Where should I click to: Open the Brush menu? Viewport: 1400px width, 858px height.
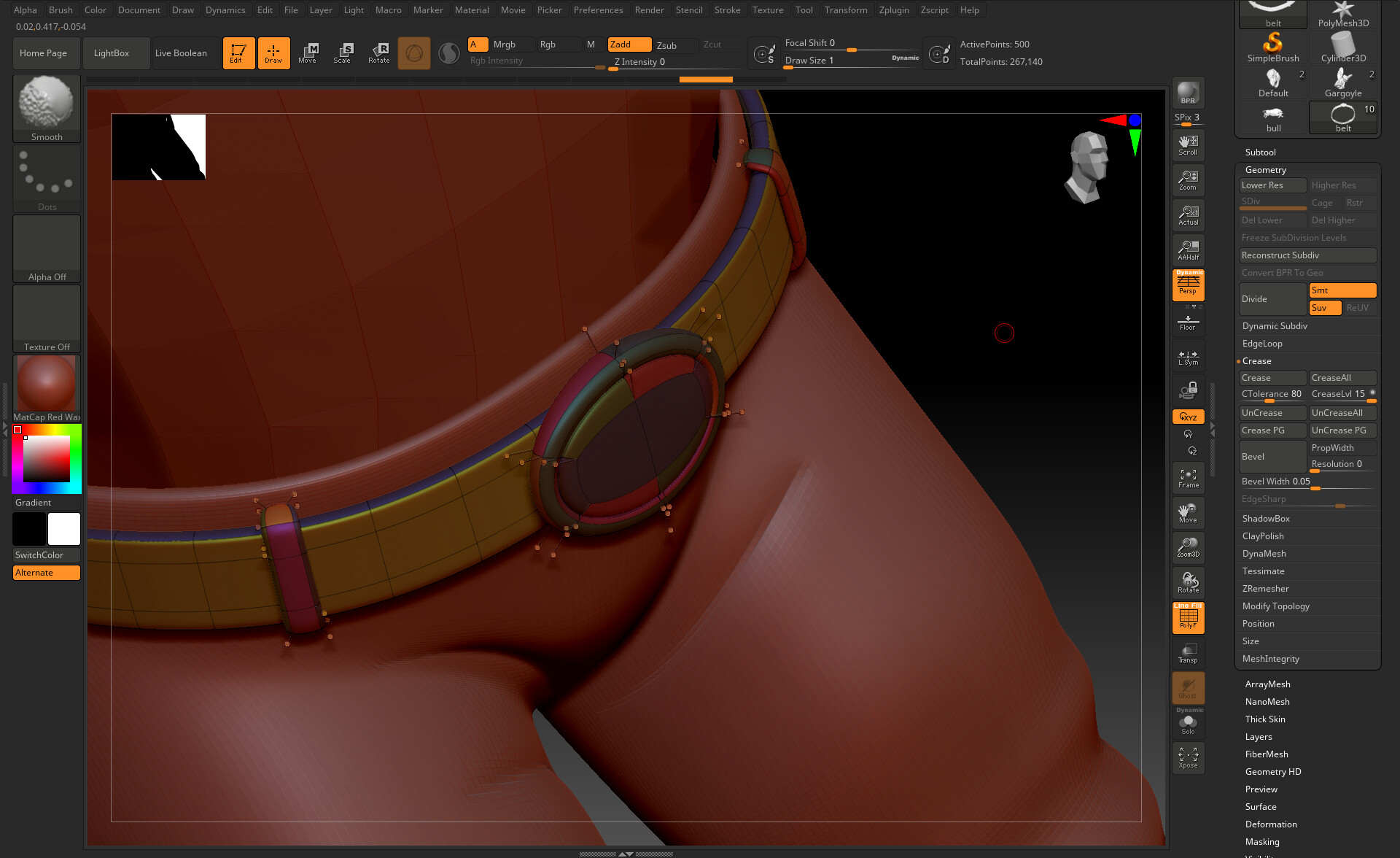tap(61, 10)
